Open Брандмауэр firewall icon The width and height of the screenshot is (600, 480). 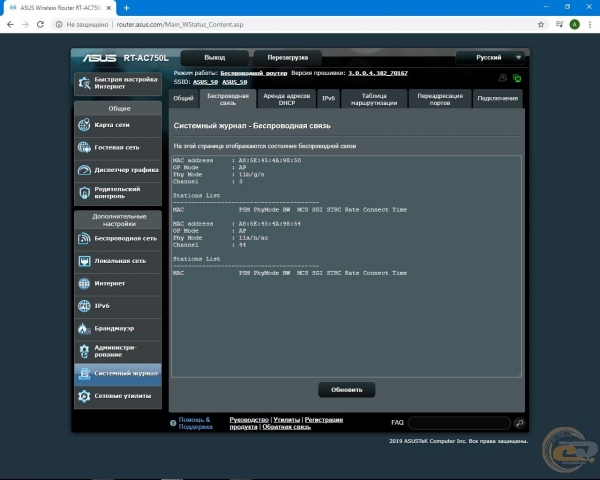tap(83, 328)
